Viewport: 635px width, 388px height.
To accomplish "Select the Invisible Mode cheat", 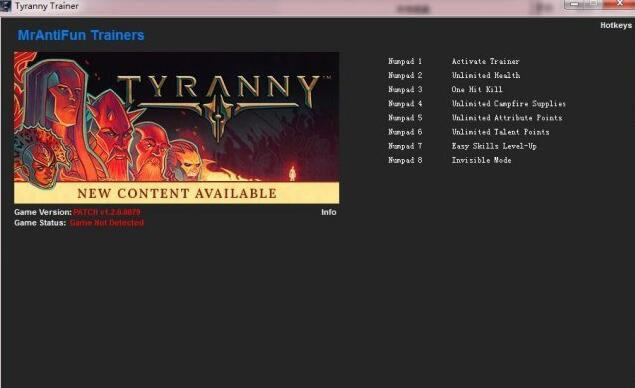I will 482,160.
